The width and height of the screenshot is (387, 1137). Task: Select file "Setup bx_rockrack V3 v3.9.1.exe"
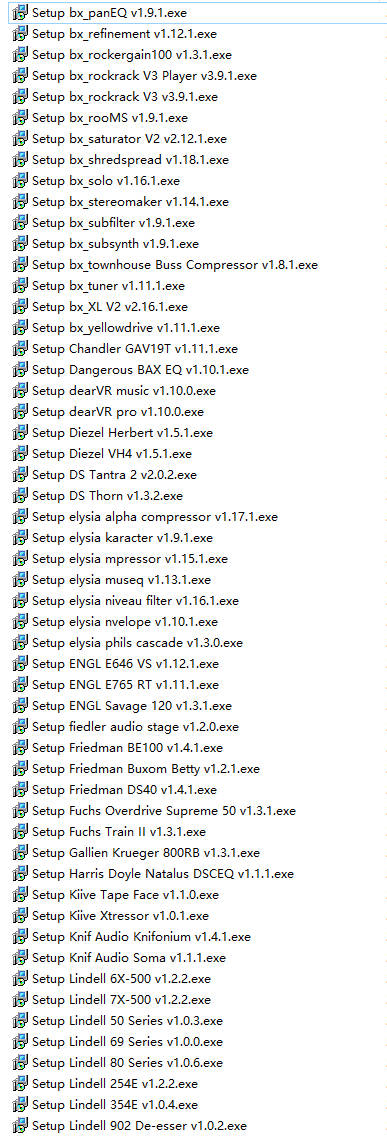[x=125, y=96]
